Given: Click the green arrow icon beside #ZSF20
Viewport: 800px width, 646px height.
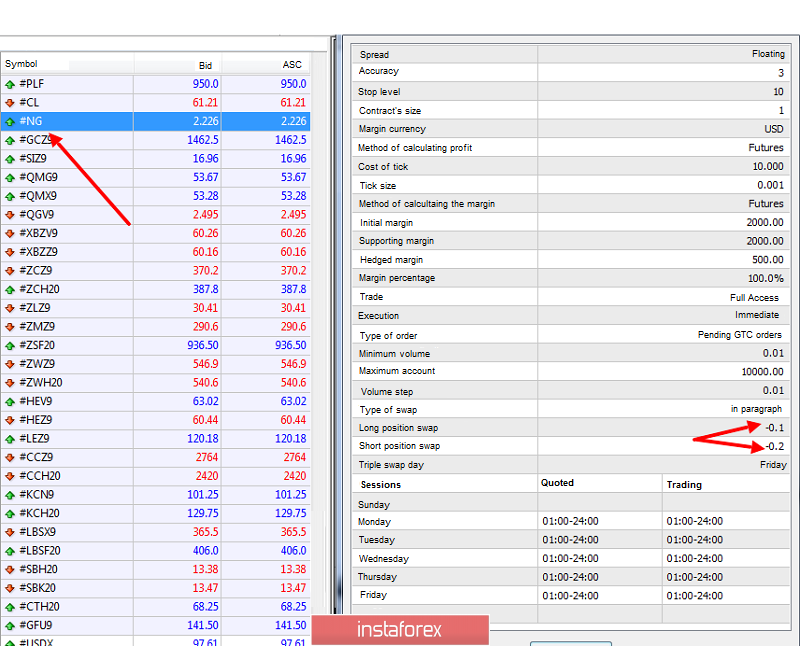Looking at the screenshot, I should pos(10,346).
